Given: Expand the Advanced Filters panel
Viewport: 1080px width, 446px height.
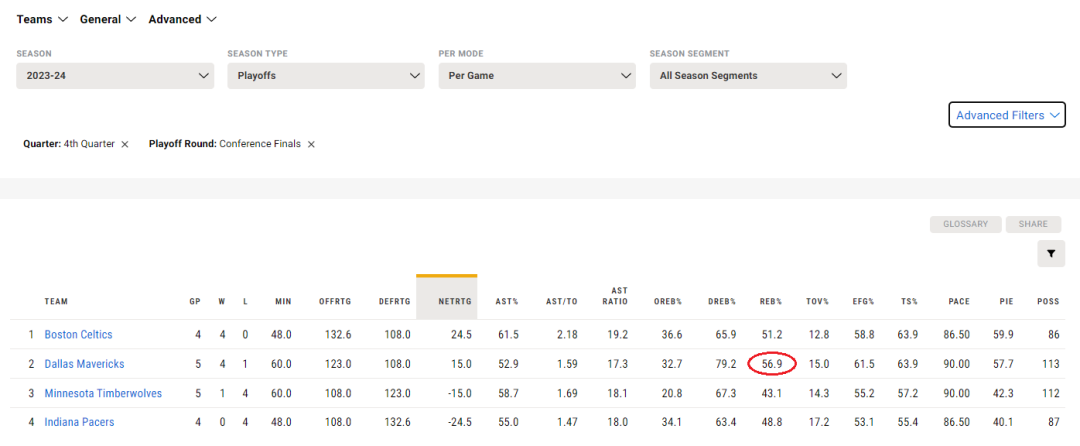Looking at the screenshot, I should [1007, 115].
